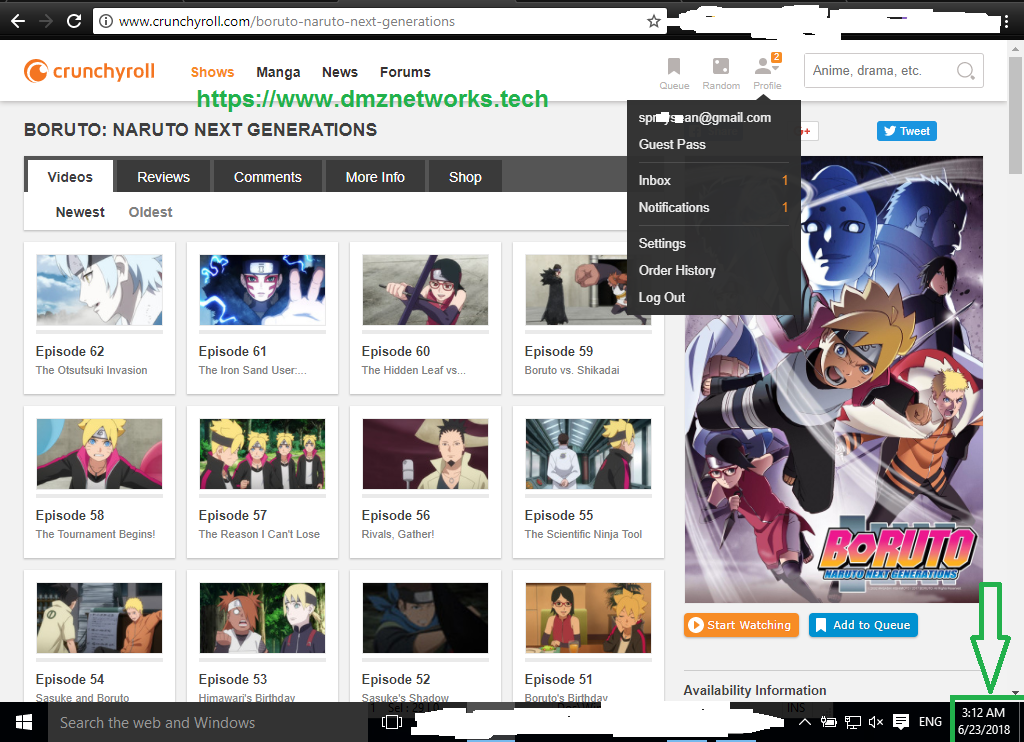Click the Add to Queue button
This screenshot has width=1024, height=742.
(x=863, y=624)
